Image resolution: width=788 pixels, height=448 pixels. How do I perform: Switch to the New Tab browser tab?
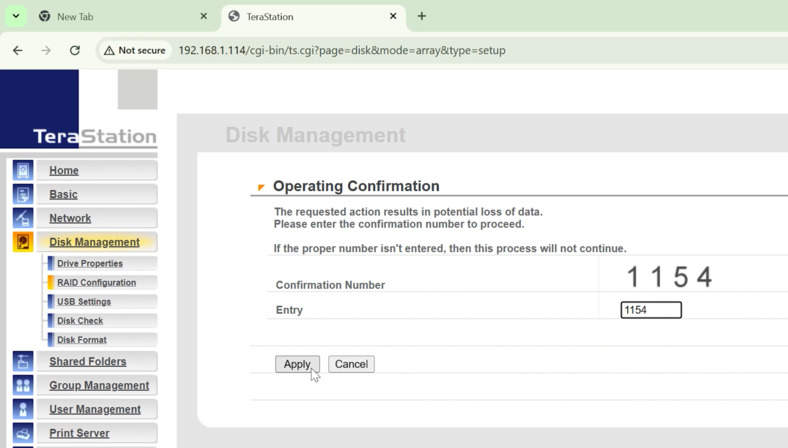coord(120,17)
